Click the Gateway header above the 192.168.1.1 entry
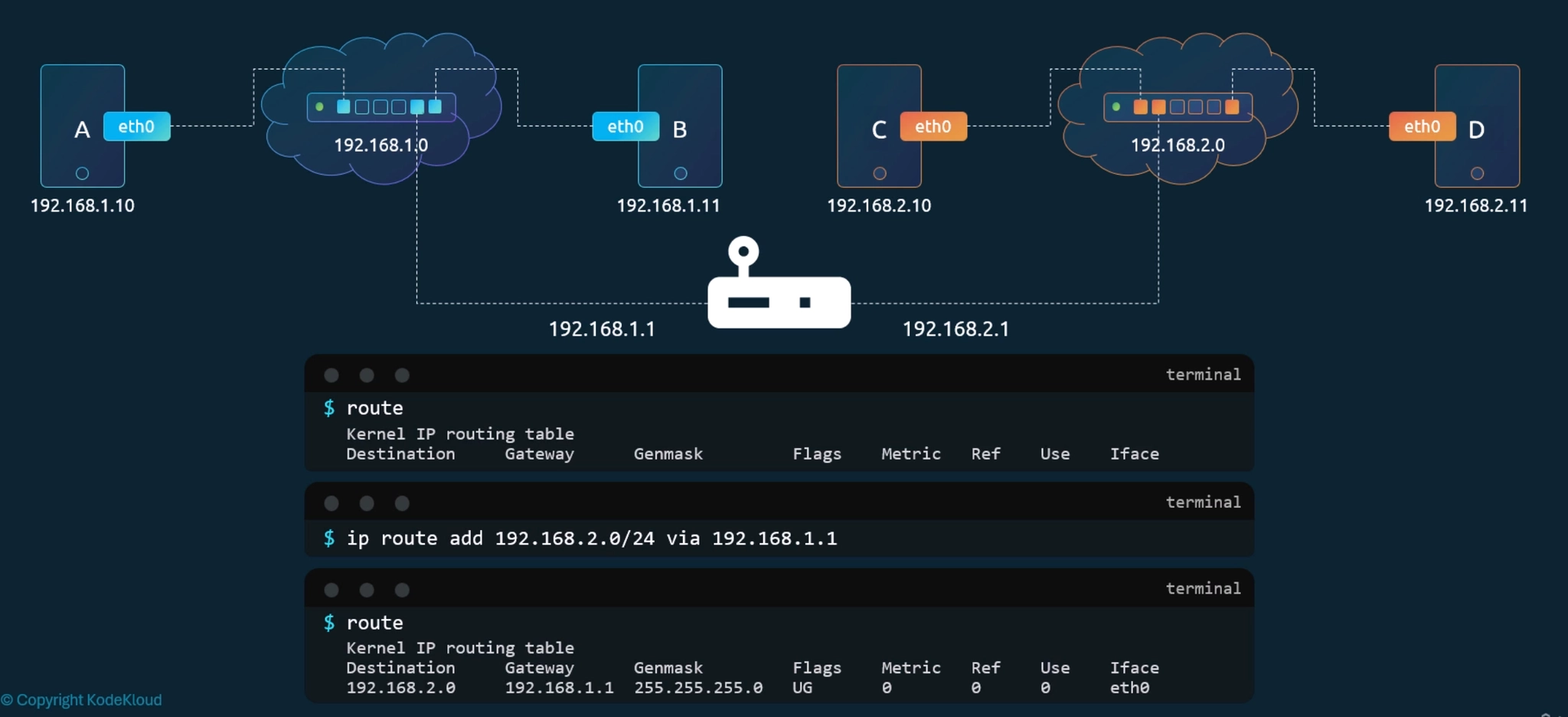The image size is (1568, 717). 539,668
